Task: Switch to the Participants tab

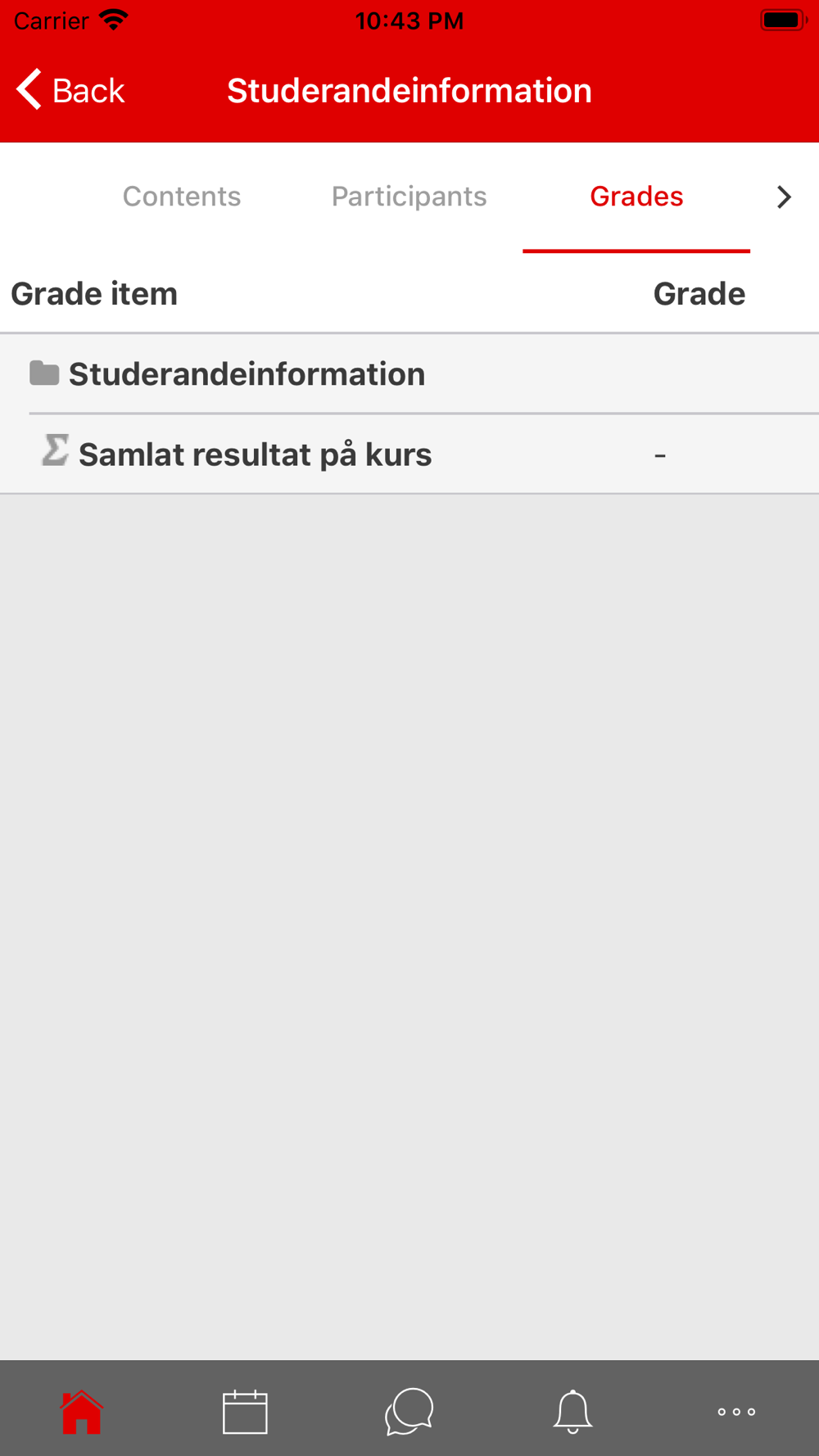Action: click(x=409, y=197)
